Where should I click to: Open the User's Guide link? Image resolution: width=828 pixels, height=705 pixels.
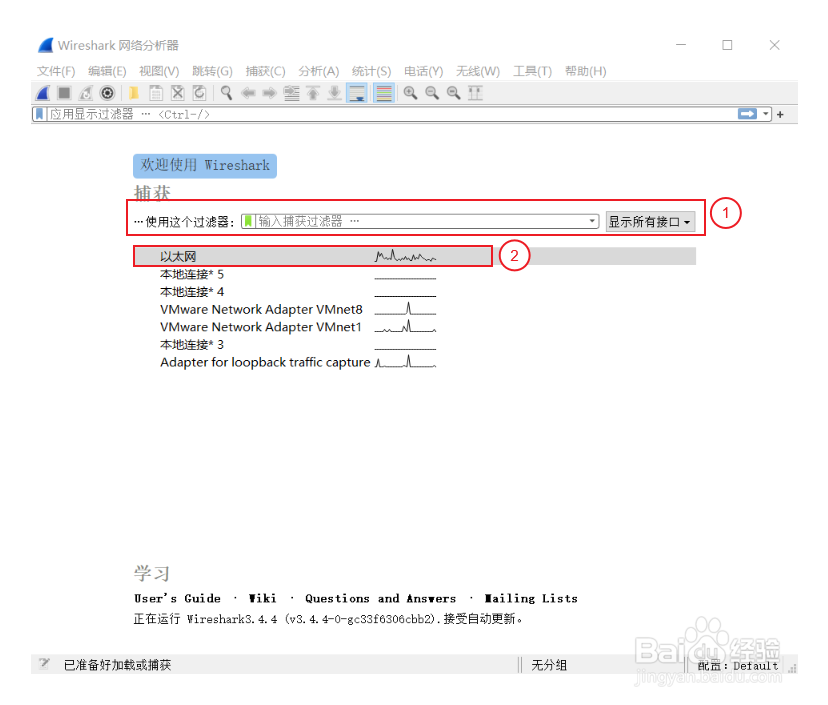pos(177,598)
